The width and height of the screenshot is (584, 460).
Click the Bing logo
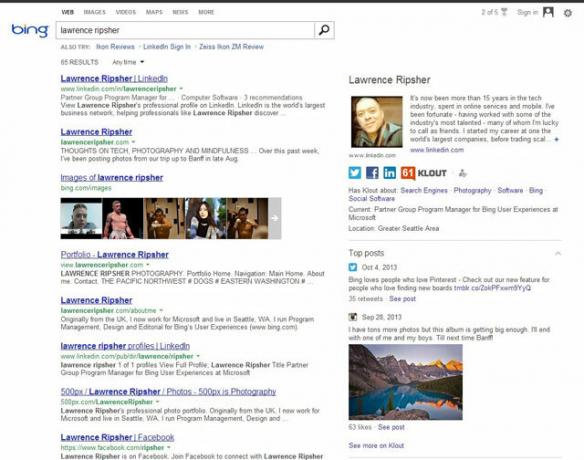(x=30, y=30)
